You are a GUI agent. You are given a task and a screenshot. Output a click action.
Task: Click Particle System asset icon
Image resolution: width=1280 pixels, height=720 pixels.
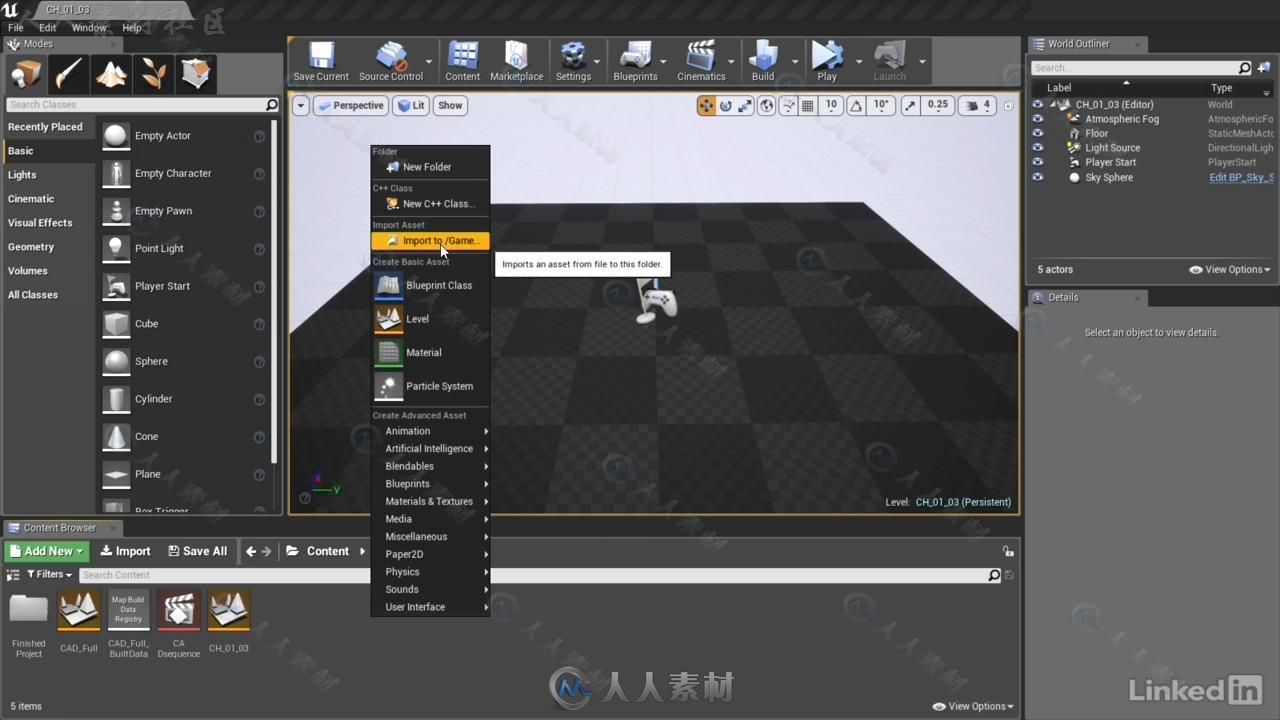coord(389,386)
